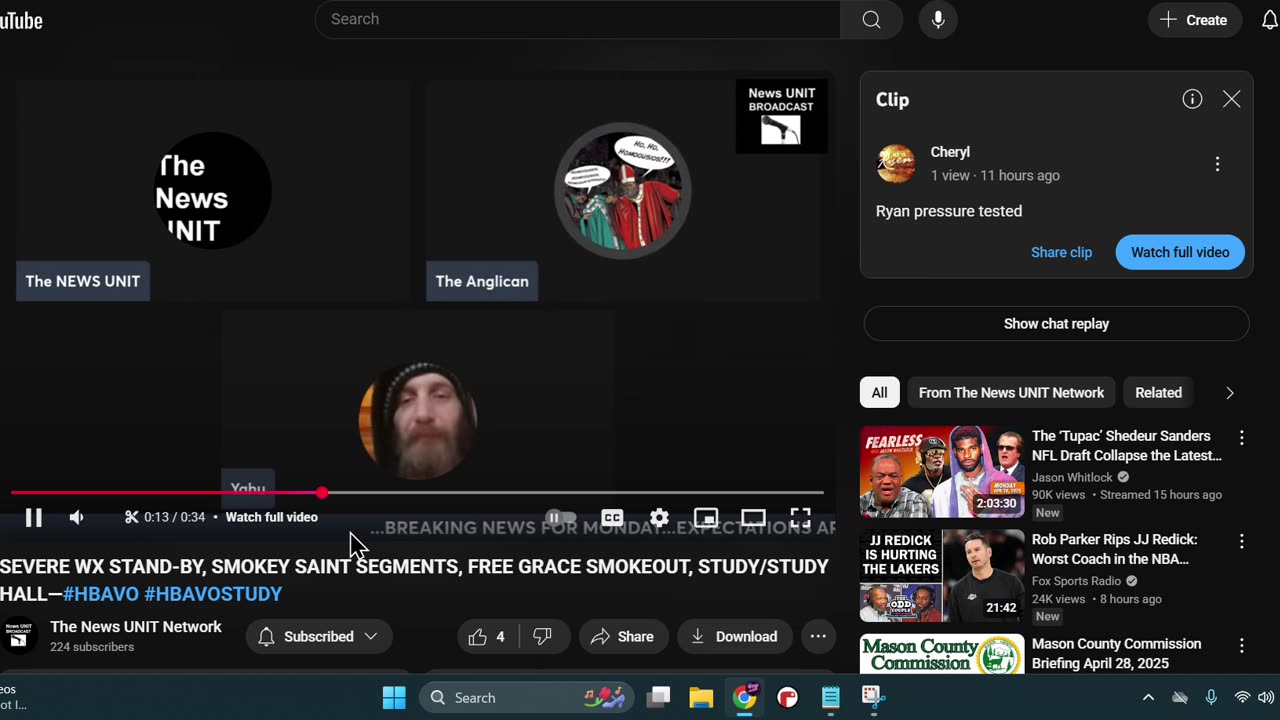Click #HBAVOSTUDY hashtag link

[x=213, y=594]
